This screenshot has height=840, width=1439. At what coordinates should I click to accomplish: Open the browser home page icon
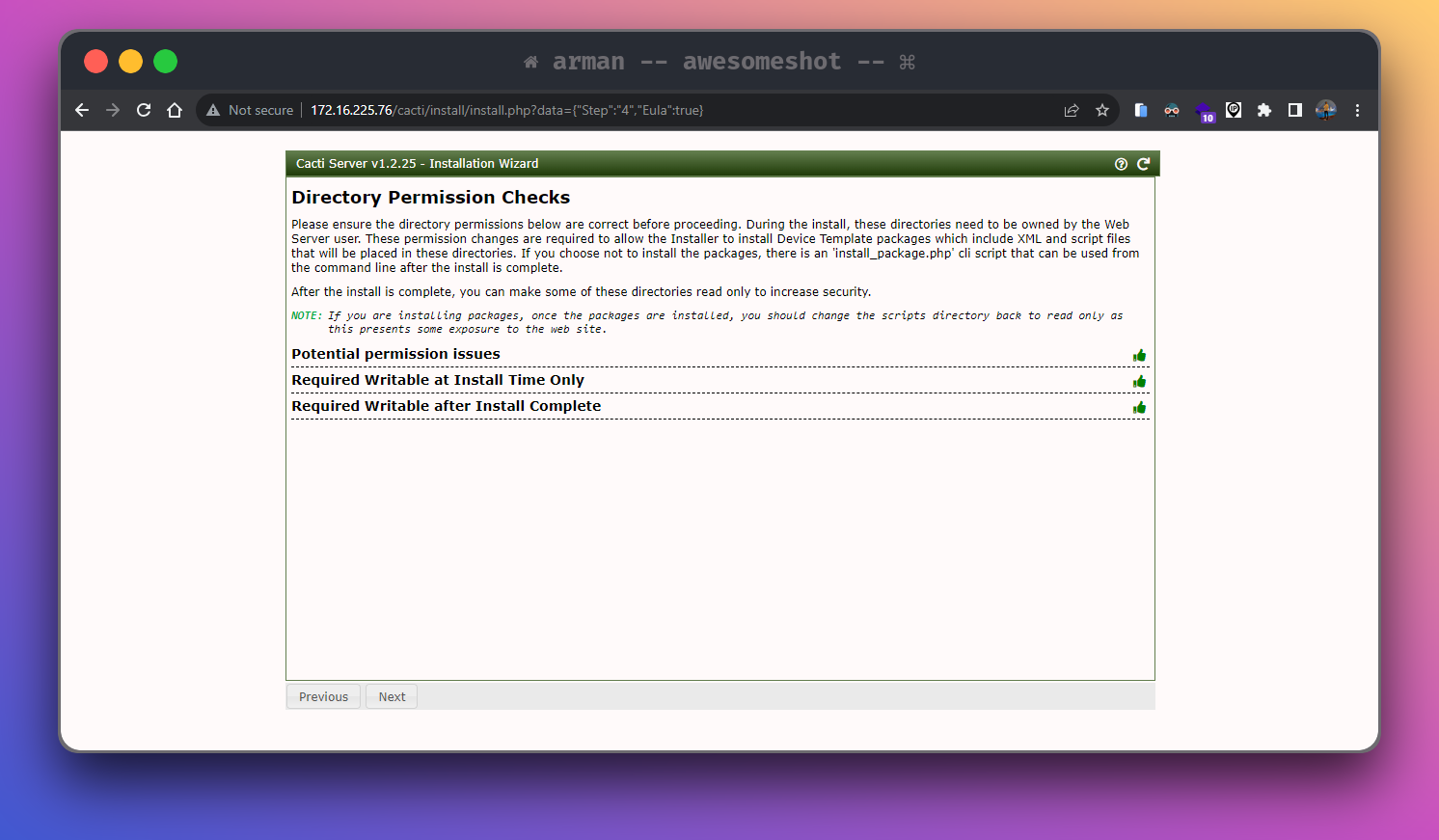coord(175,110)
